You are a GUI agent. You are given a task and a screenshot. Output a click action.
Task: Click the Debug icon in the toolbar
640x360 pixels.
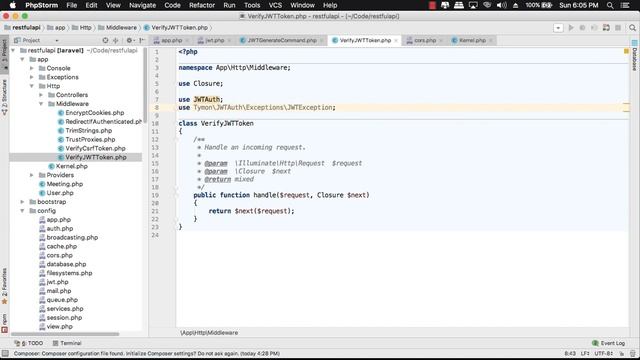click(x=582, y=28)
